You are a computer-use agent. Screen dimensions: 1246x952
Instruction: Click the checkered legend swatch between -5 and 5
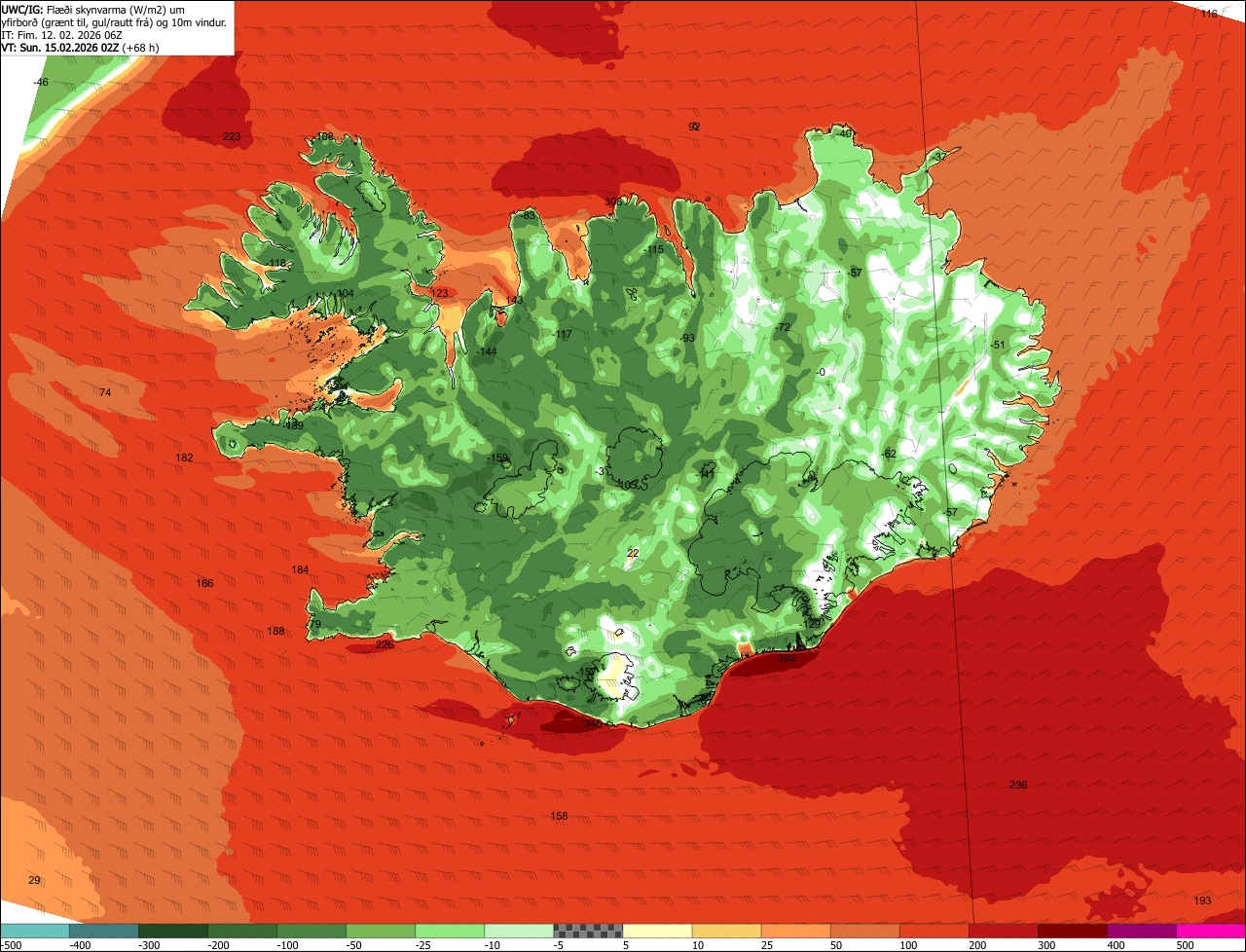588,931
